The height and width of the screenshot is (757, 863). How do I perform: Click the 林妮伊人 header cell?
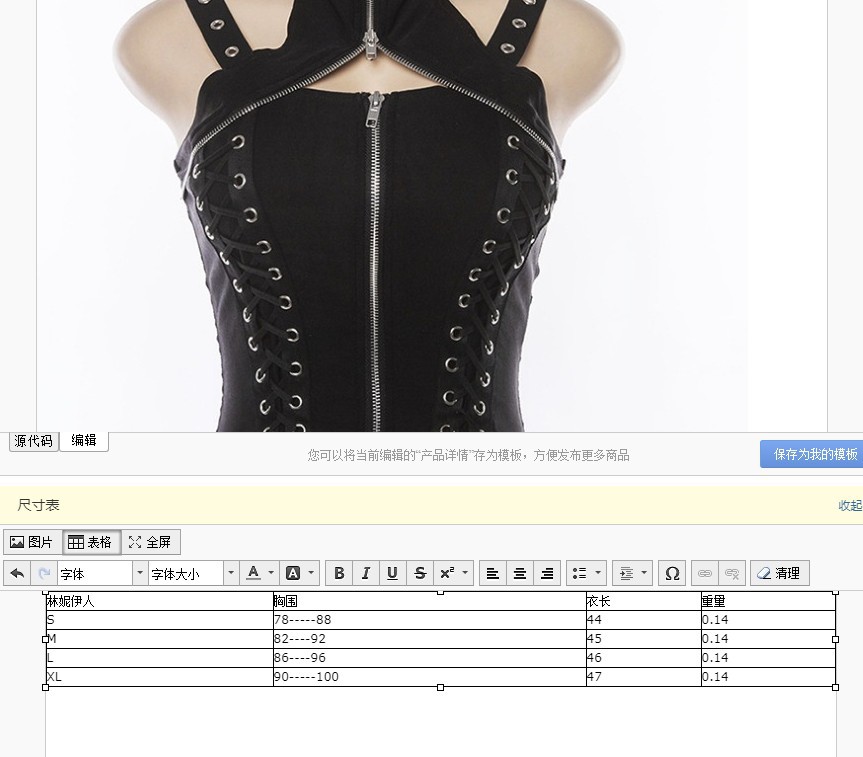(160, 601)
